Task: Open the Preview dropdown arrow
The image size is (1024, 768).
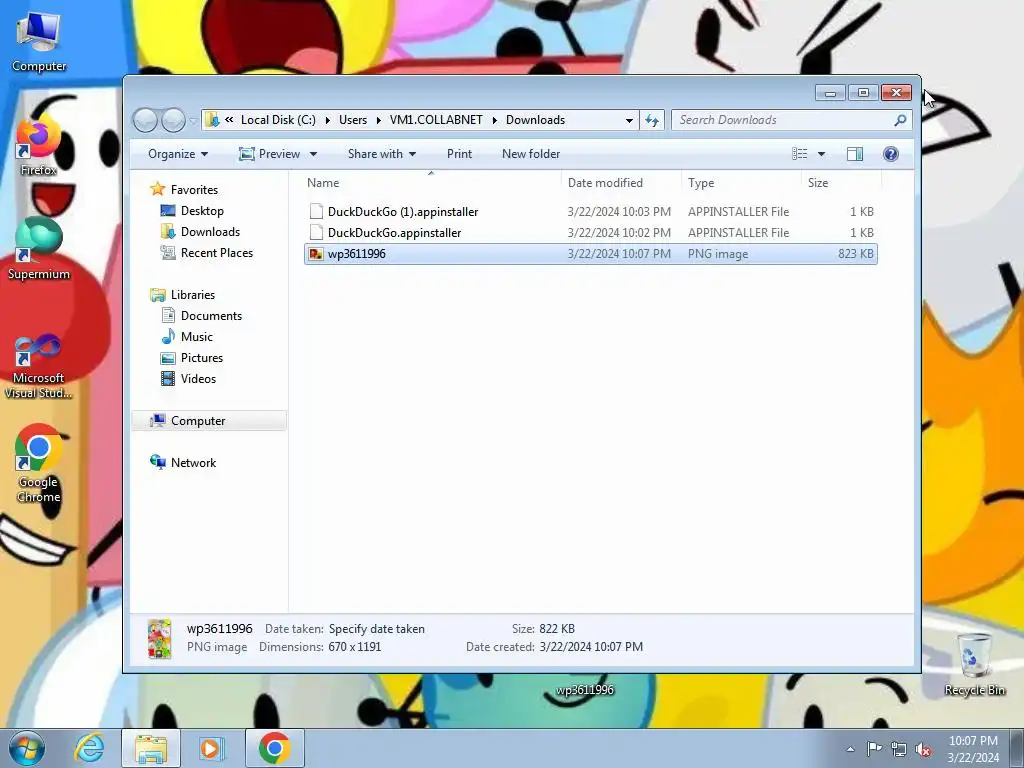Action: click(x=313, y=154)
